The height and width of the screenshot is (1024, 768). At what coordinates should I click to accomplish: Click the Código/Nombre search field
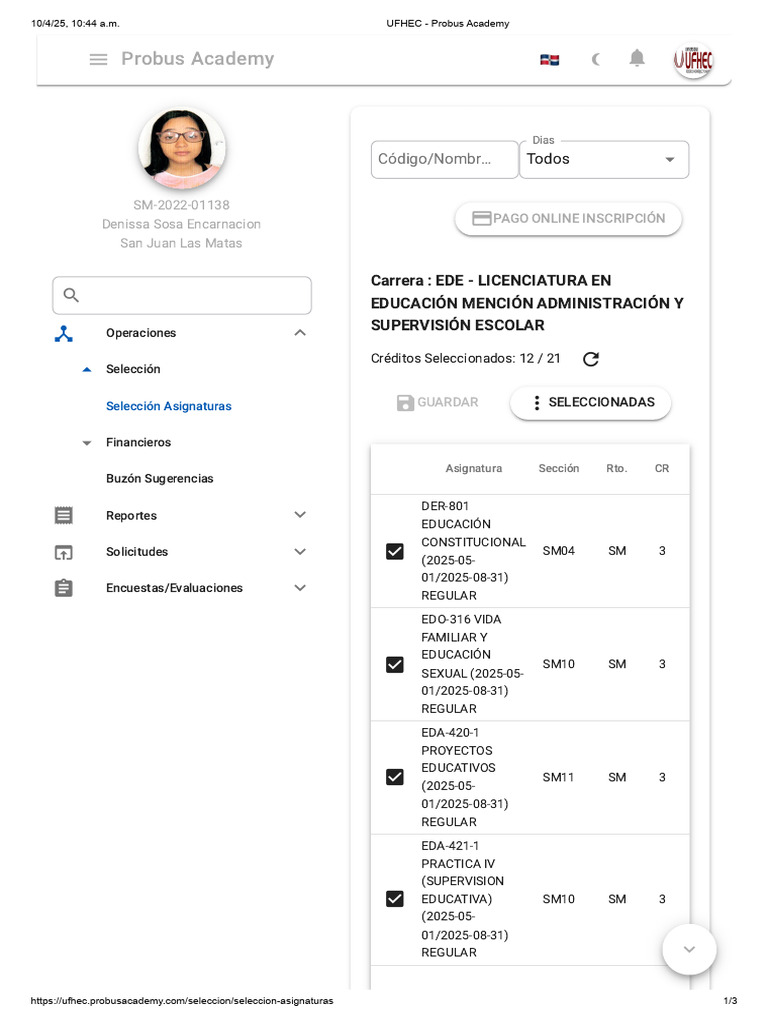pyautogui.click(x=444, y=160)
